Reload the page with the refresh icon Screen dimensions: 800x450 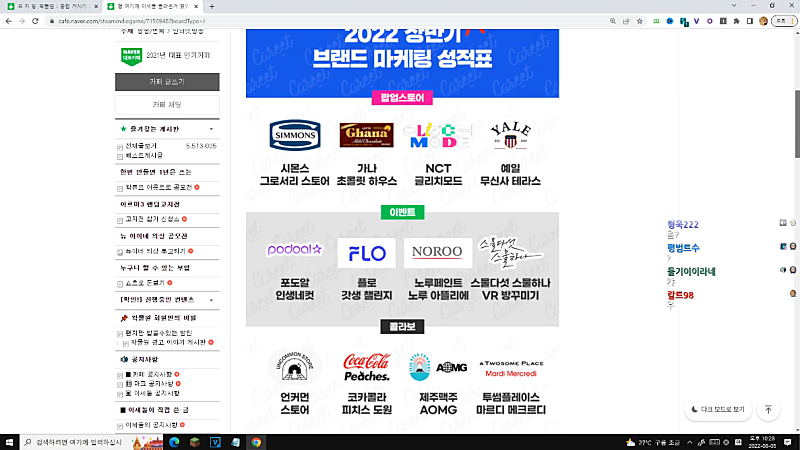pos(35,21)
